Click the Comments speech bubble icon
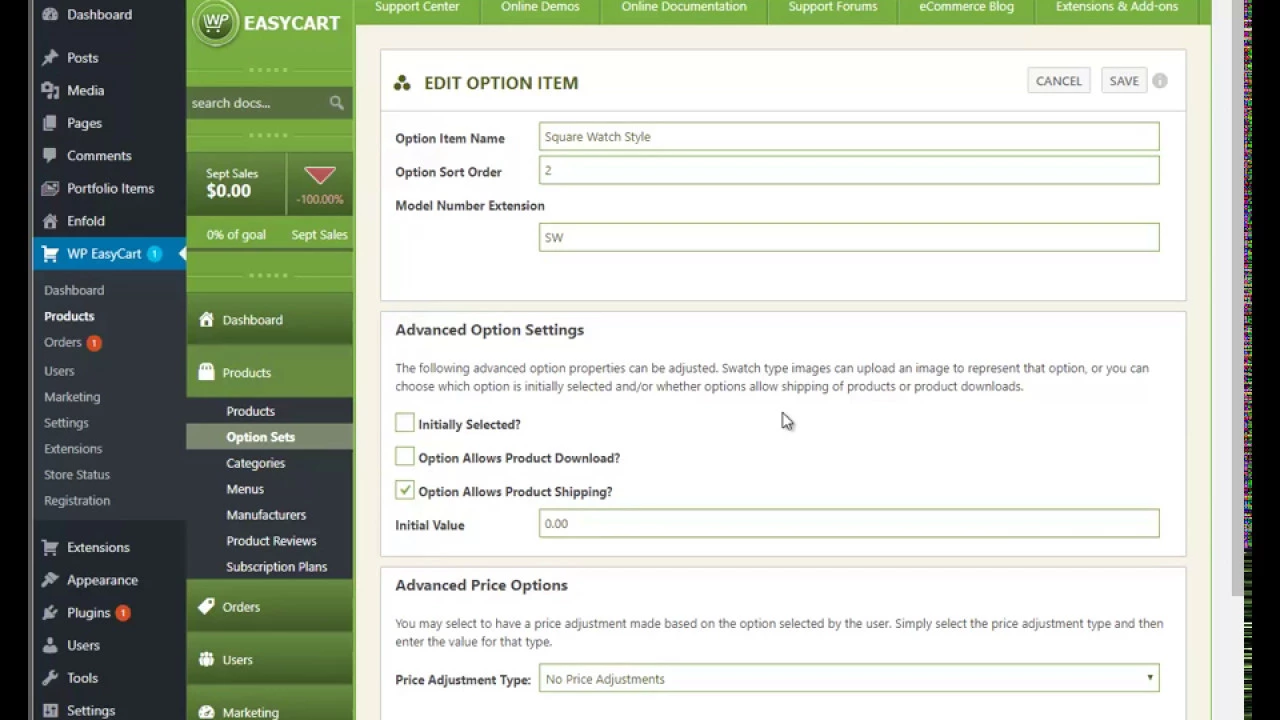This screenshot has height=720, width=1280. coord(50,156)
